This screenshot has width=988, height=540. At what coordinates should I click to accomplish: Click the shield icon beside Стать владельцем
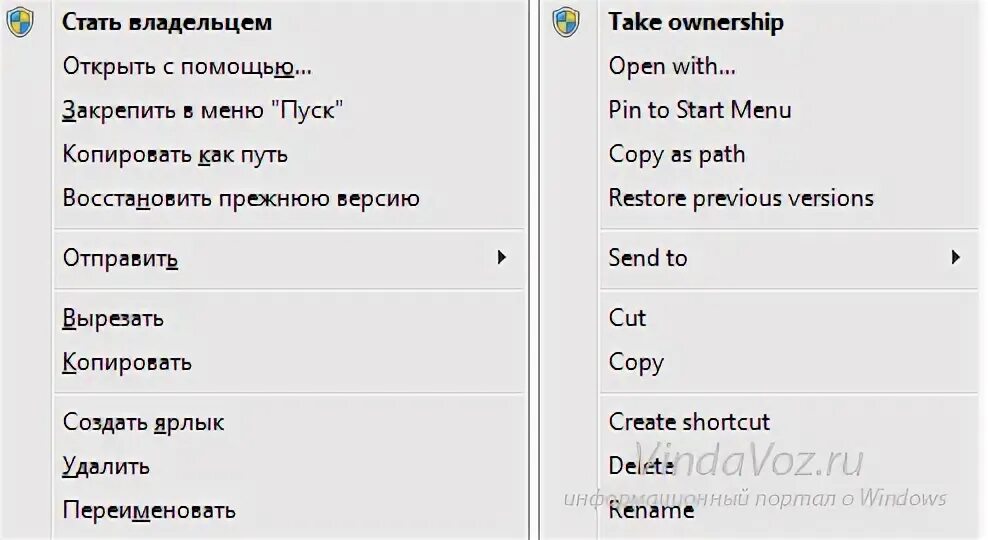(19, 22)
